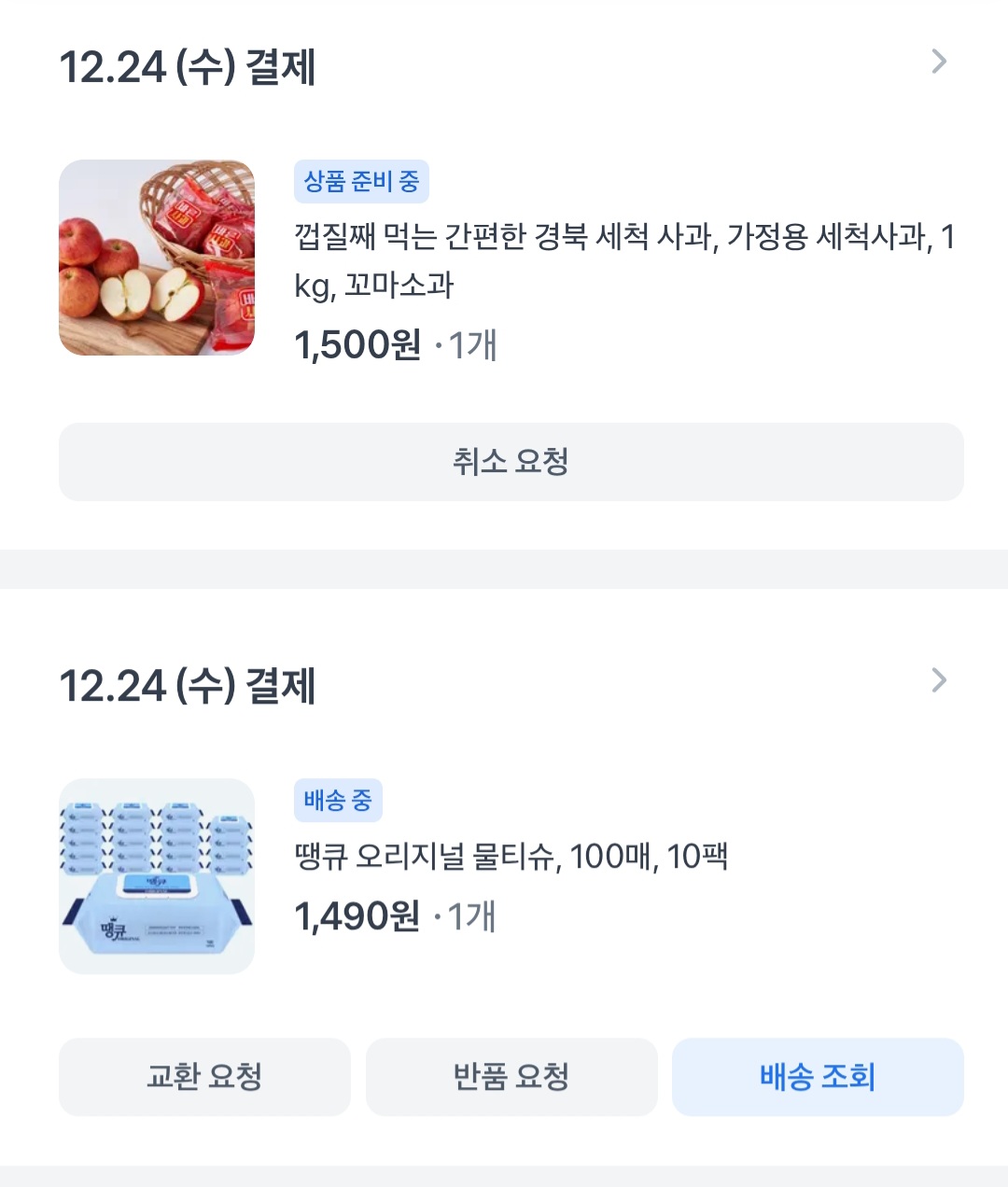The height and width of the screenshot is (1187, 1008).
Task: Request a return via 반품 요청
Action: pyautogui.click(x=511, y=1077)
